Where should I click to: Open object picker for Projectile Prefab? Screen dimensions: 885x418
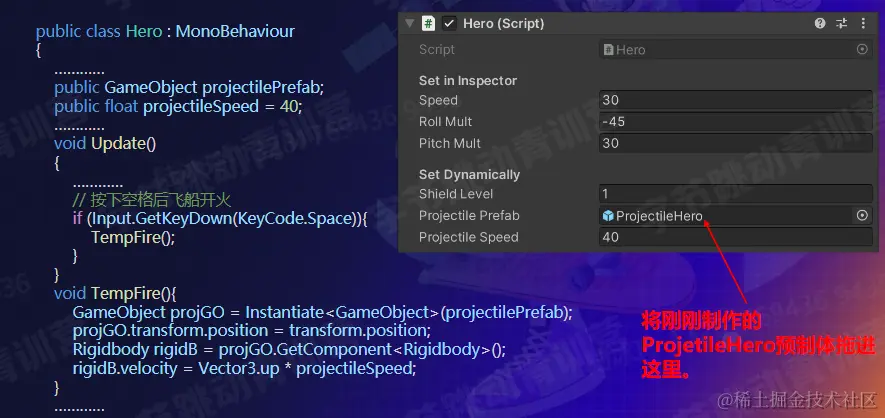click(x=862, y=215)
